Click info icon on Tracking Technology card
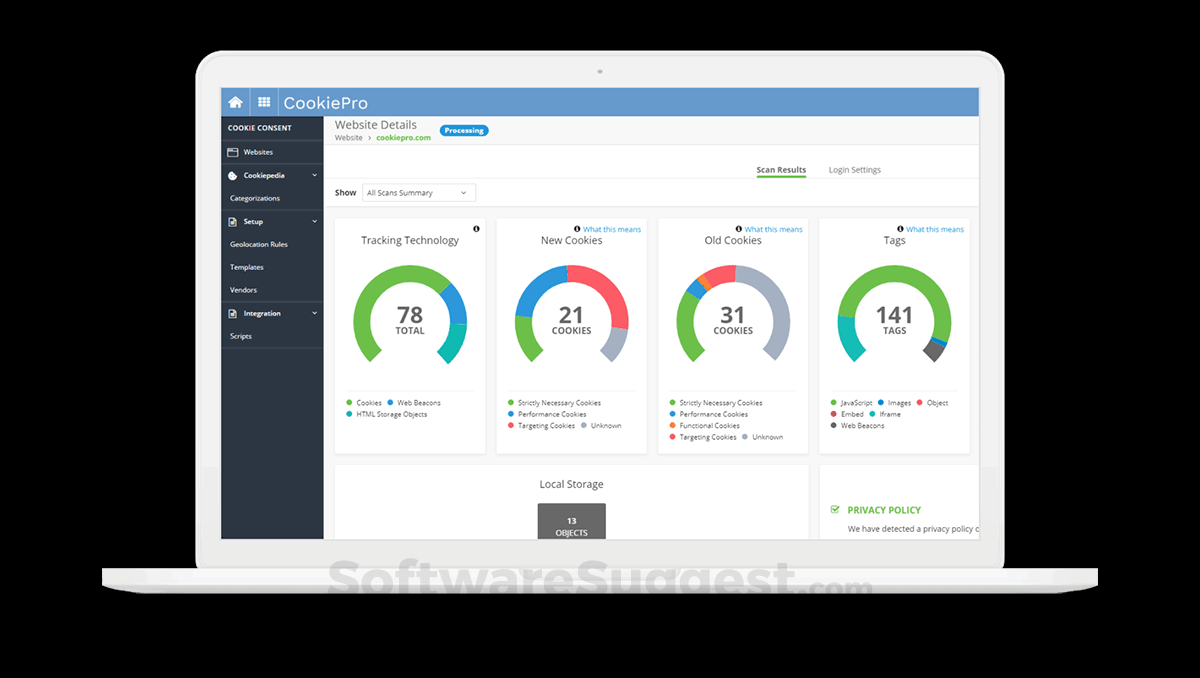 [x=476, y=229]
